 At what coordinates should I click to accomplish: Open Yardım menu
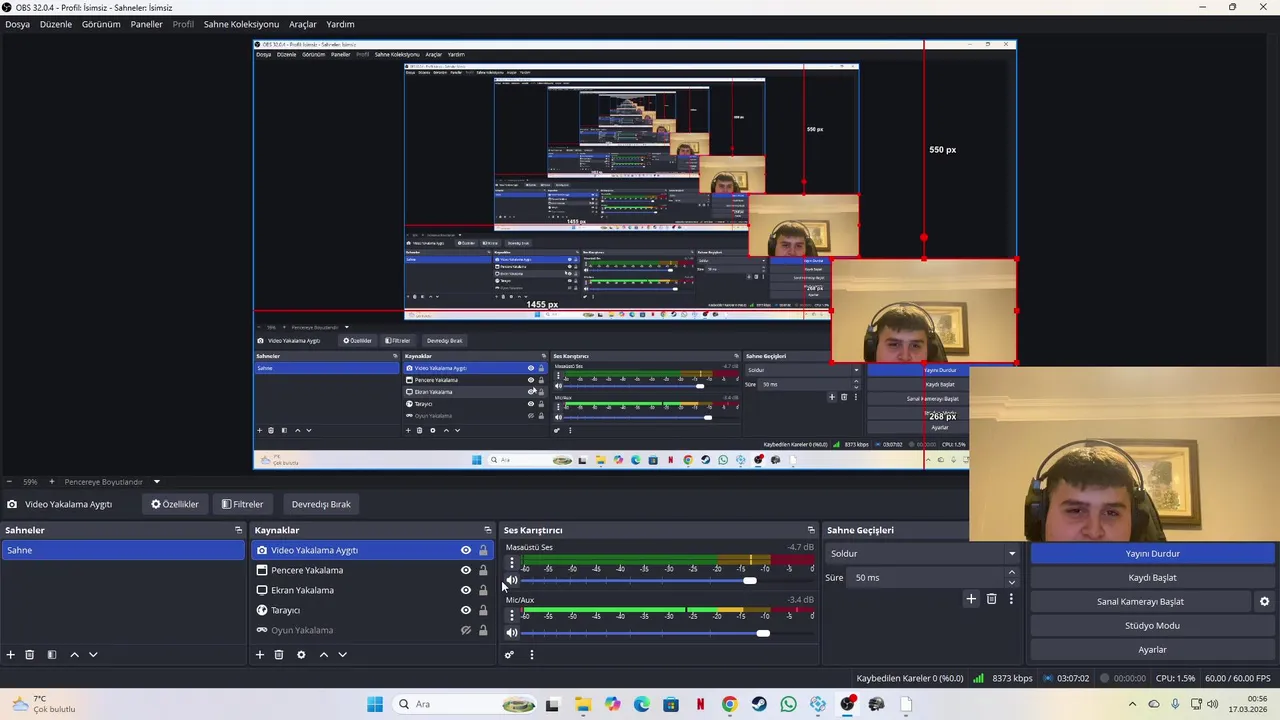(340, 24)
